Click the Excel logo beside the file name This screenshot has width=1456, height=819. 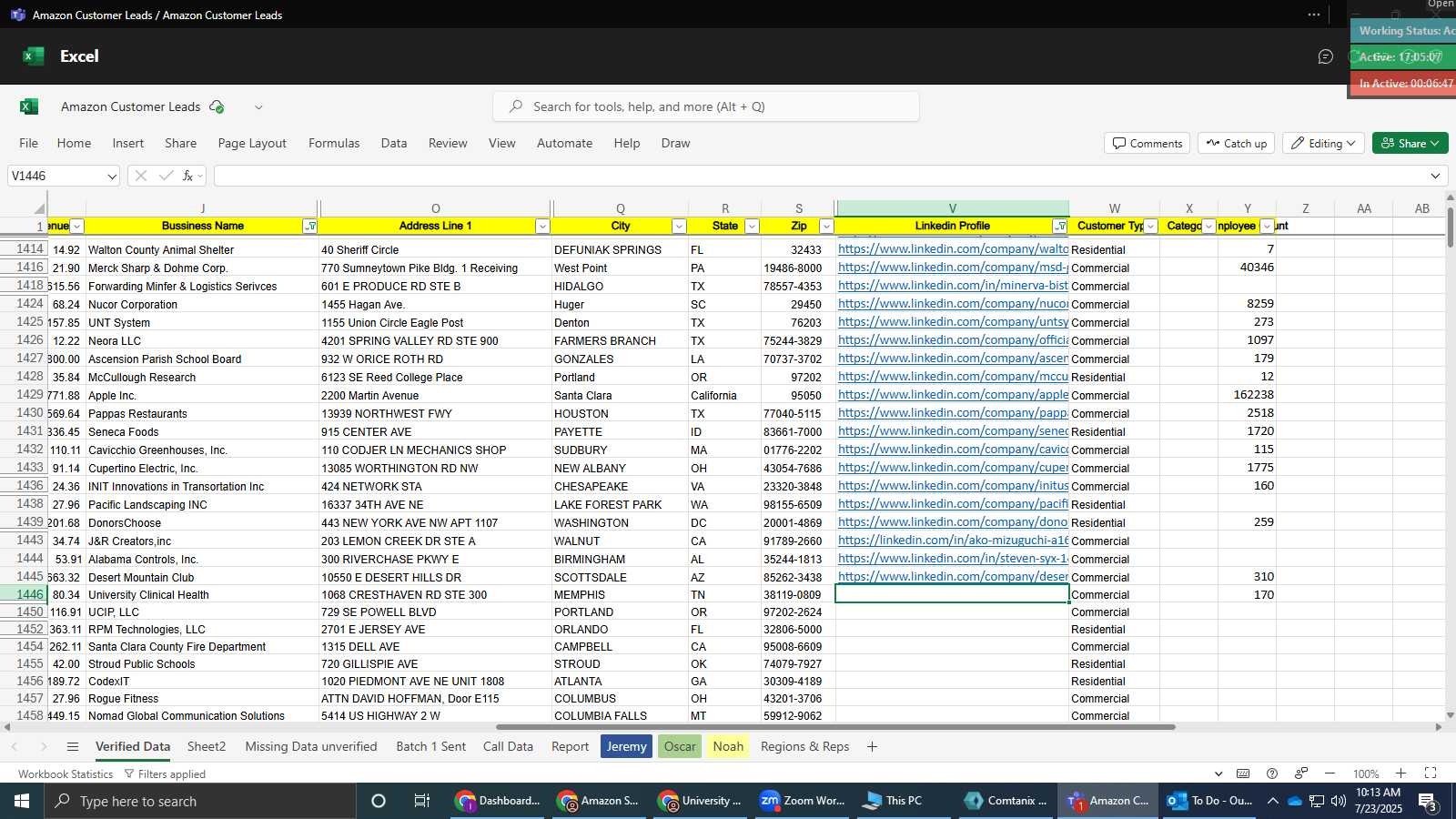[x=29, y=106]
